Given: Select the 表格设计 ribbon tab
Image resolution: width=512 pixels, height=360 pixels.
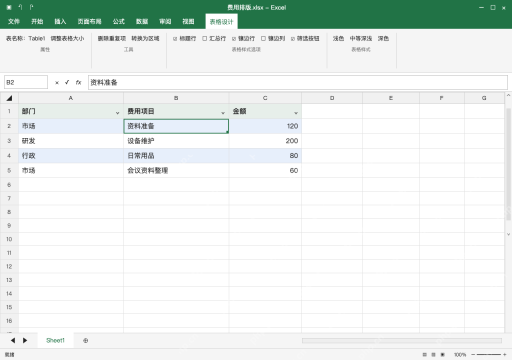Looking at the screenshot, I should point(221,22).
